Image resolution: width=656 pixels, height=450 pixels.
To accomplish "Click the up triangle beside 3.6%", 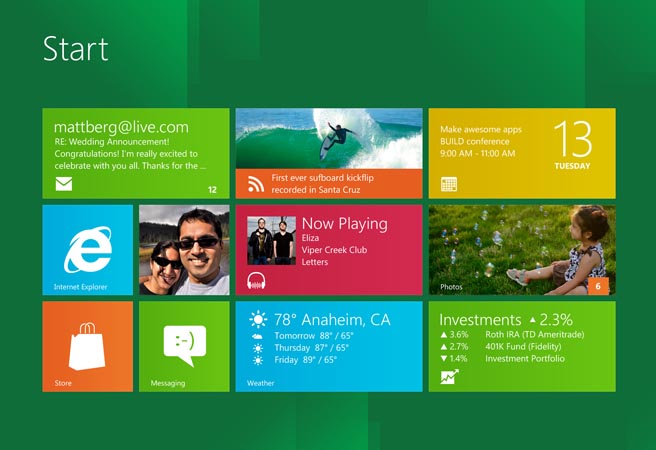I will point(444,335).
